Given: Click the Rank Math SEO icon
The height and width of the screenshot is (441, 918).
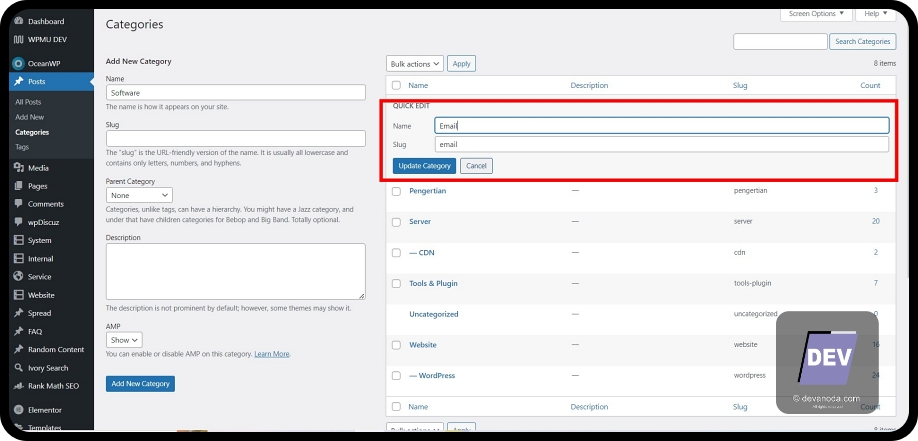Looking at the screenshot, I should (x=18, y=386).
